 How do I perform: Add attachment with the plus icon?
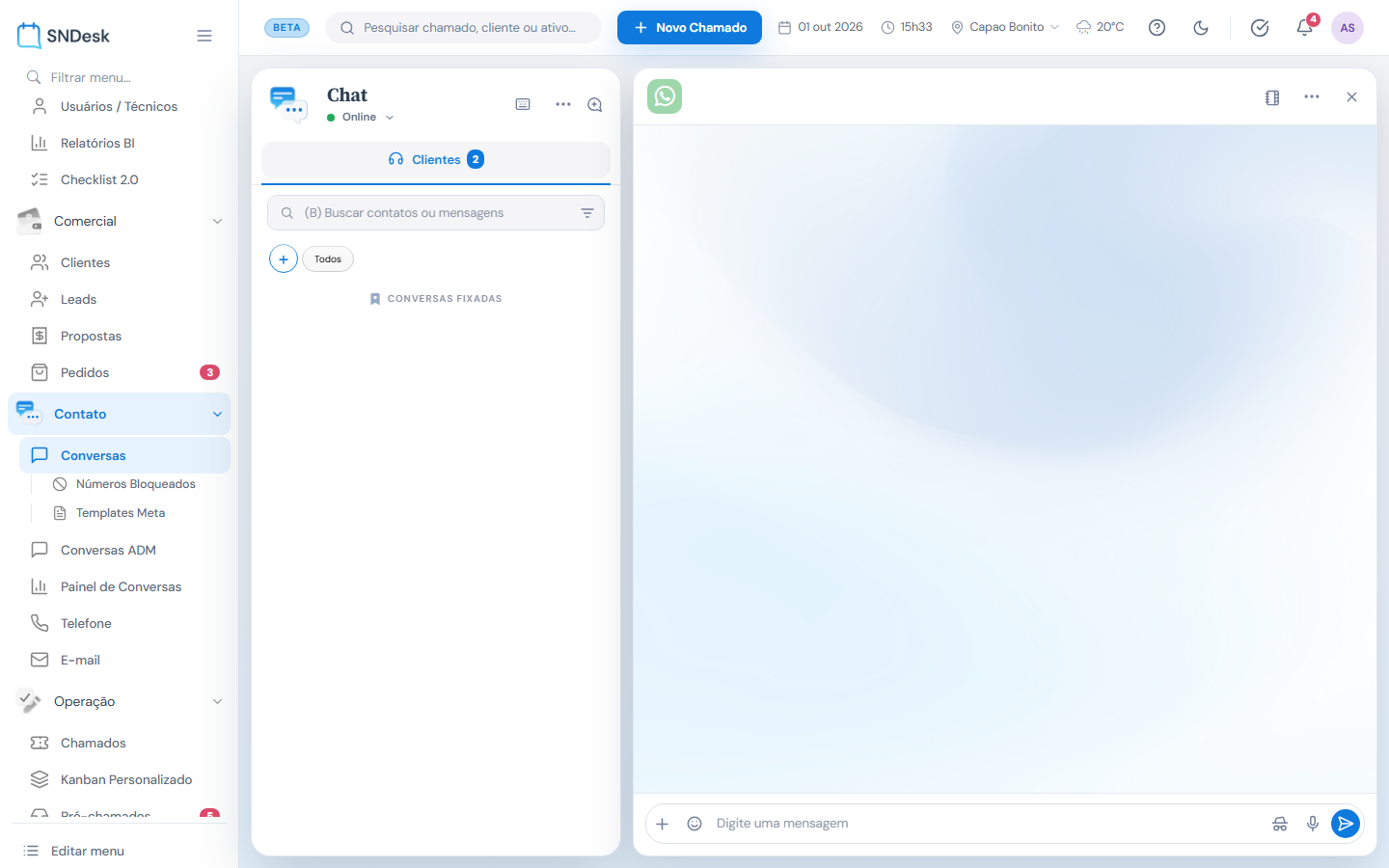[x=663, y=824]
